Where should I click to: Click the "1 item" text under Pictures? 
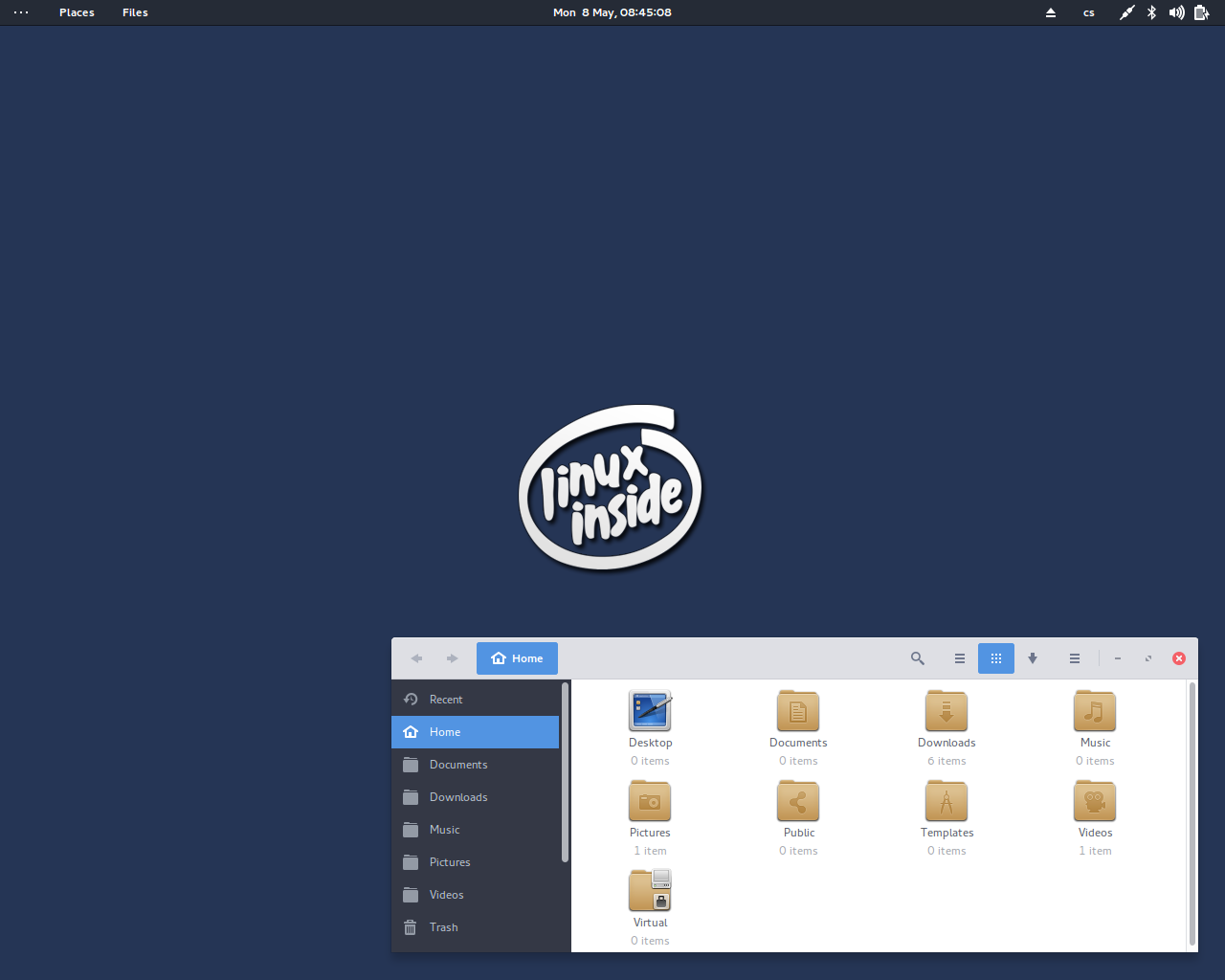[x=650, y=851]
